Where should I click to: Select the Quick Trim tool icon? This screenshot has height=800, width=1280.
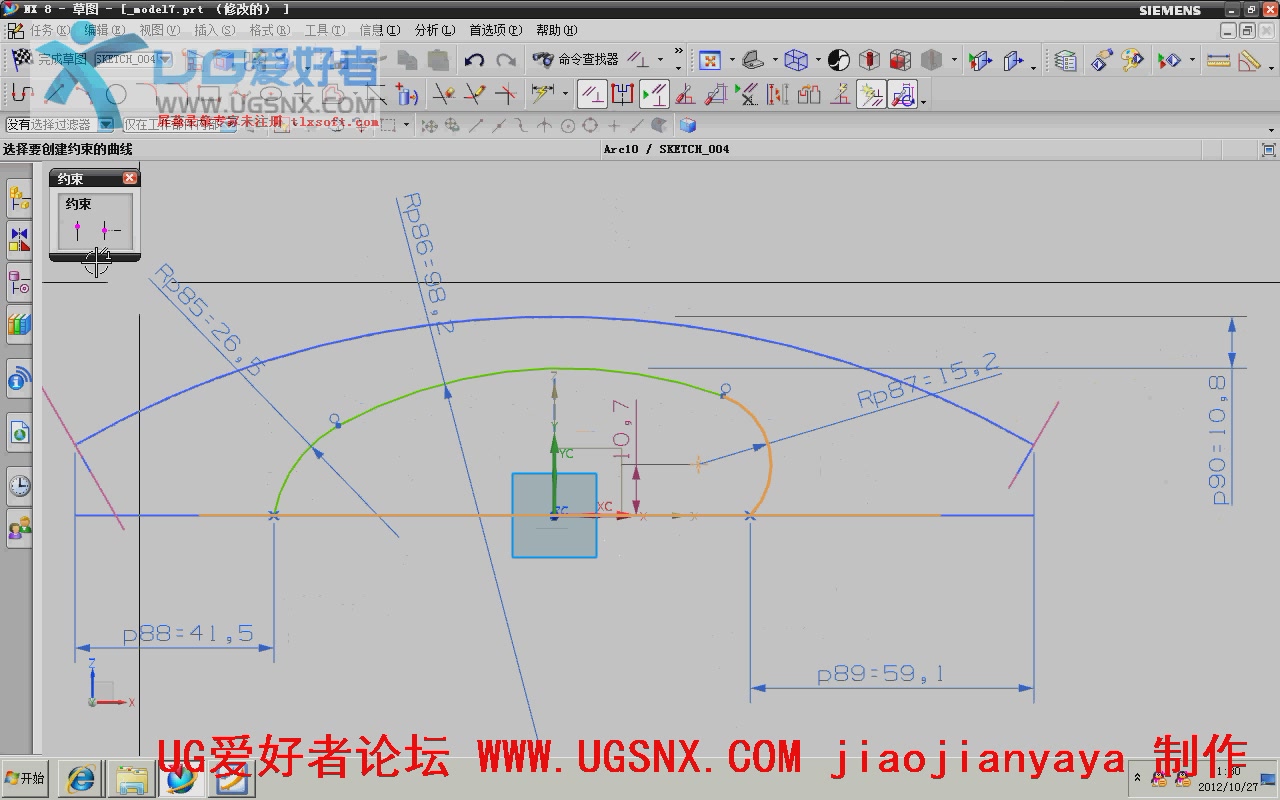(445, 95)
